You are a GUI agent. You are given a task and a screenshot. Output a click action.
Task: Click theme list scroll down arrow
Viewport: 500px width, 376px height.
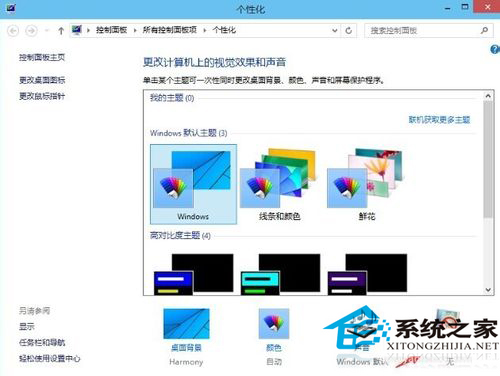click(488, 290)
